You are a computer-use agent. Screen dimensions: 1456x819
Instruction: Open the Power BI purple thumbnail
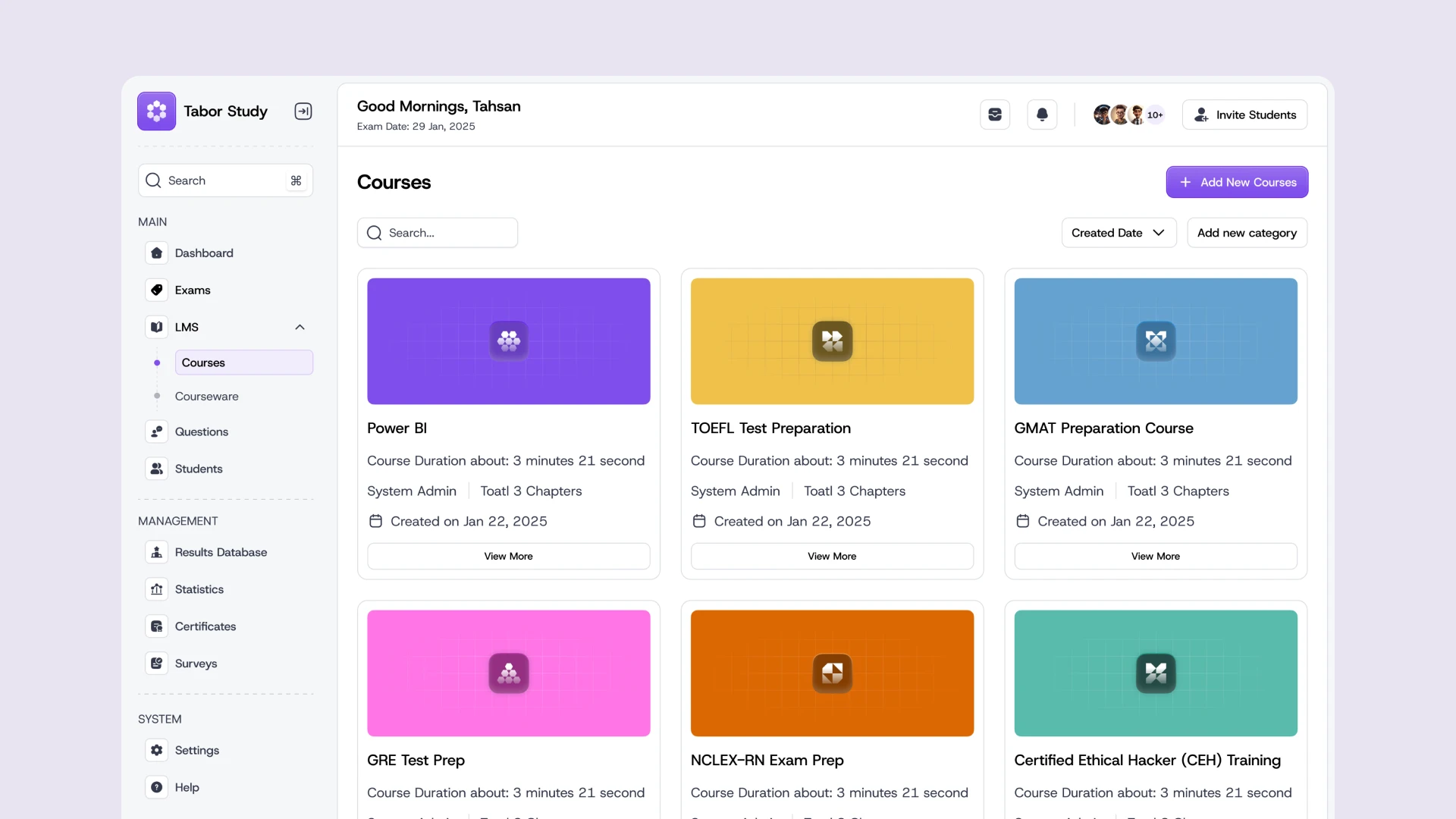tap(509, 341)
